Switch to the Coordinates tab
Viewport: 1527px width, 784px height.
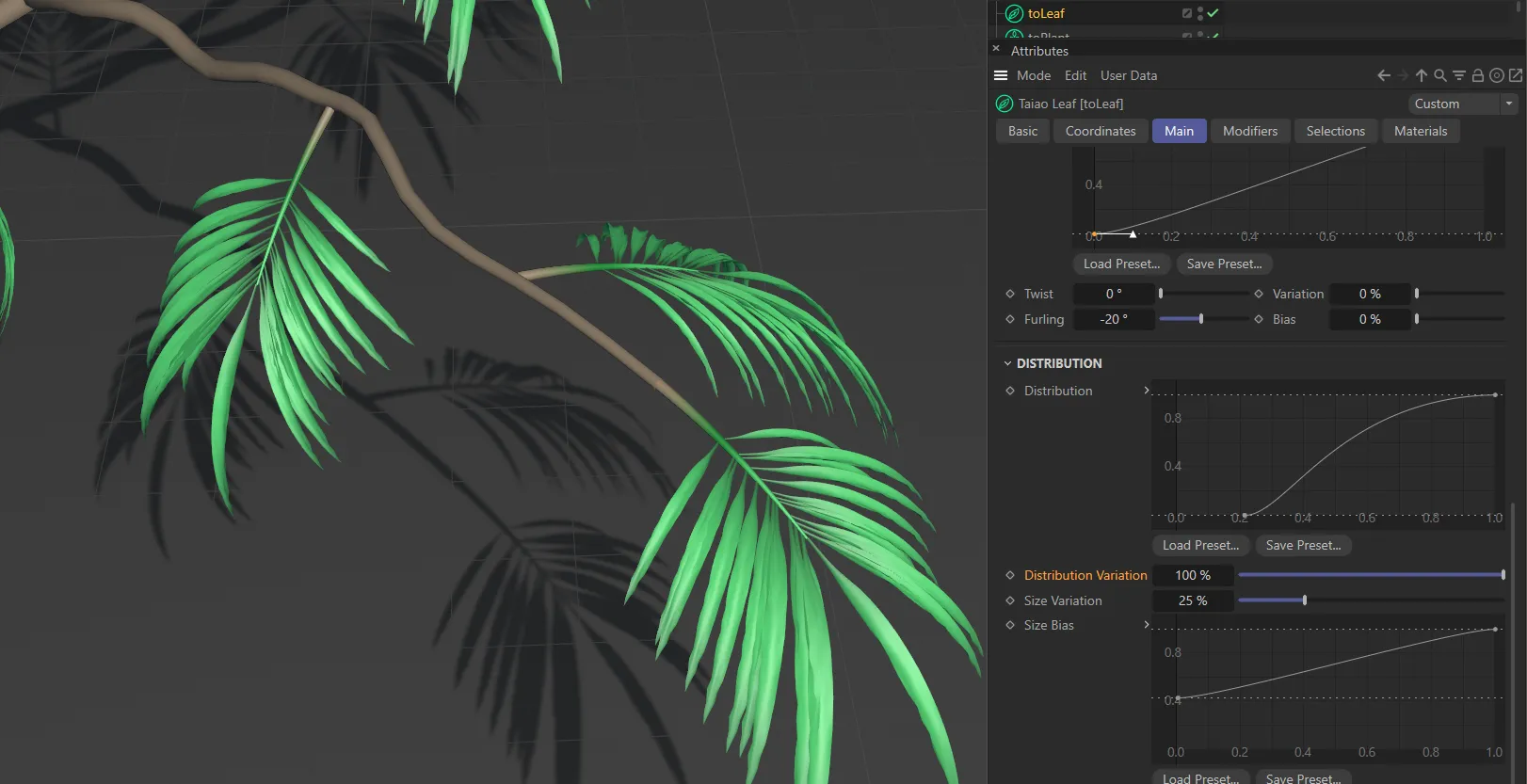[1101, 131]
